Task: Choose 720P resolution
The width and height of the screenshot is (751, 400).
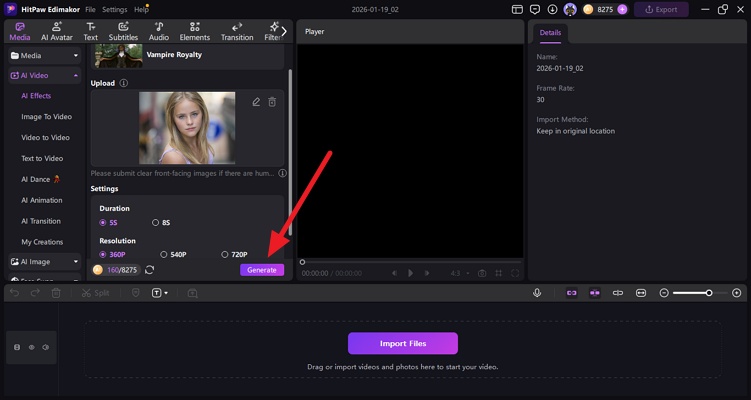Action: pos(225,254)
